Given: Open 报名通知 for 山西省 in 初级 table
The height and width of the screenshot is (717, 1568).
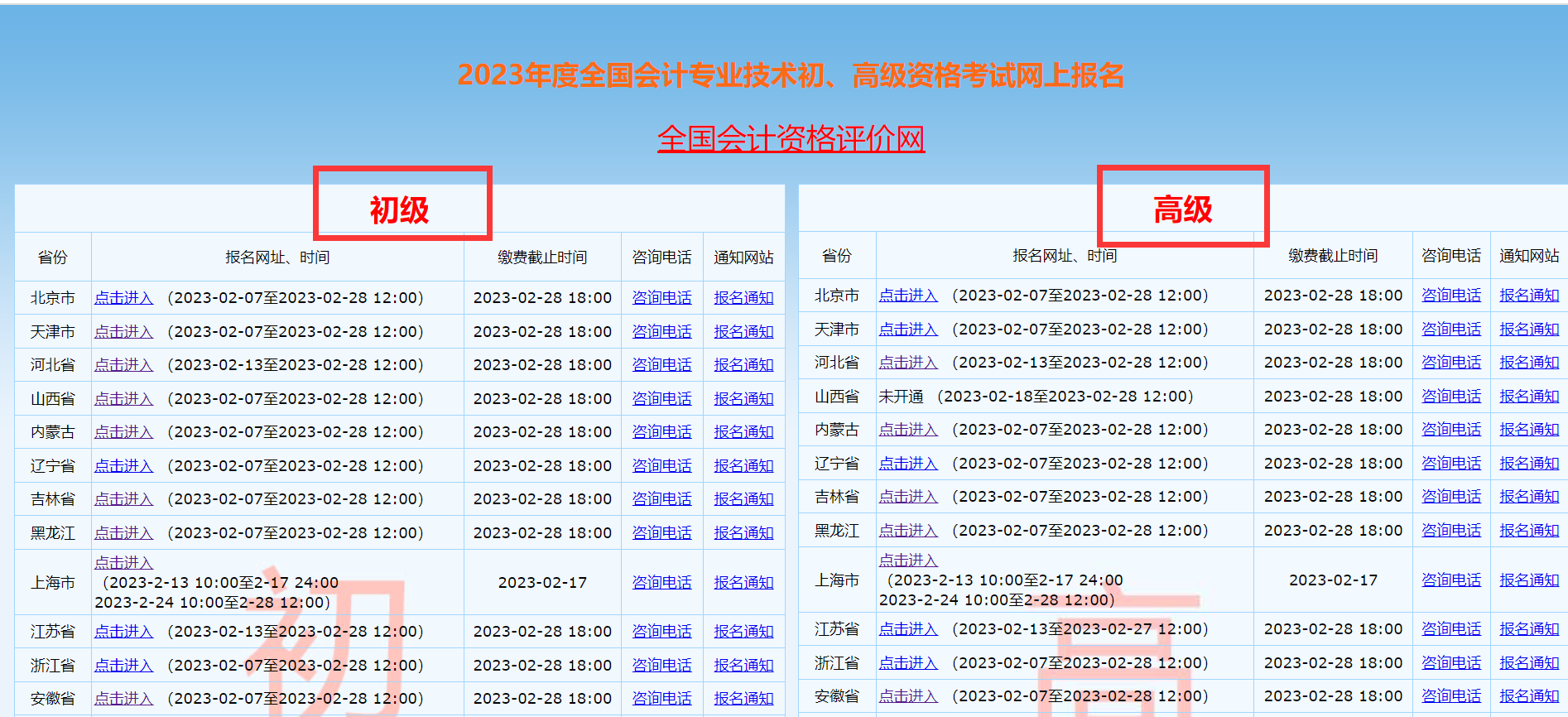Looking at the screenshot, I should [x=743, y=399].
